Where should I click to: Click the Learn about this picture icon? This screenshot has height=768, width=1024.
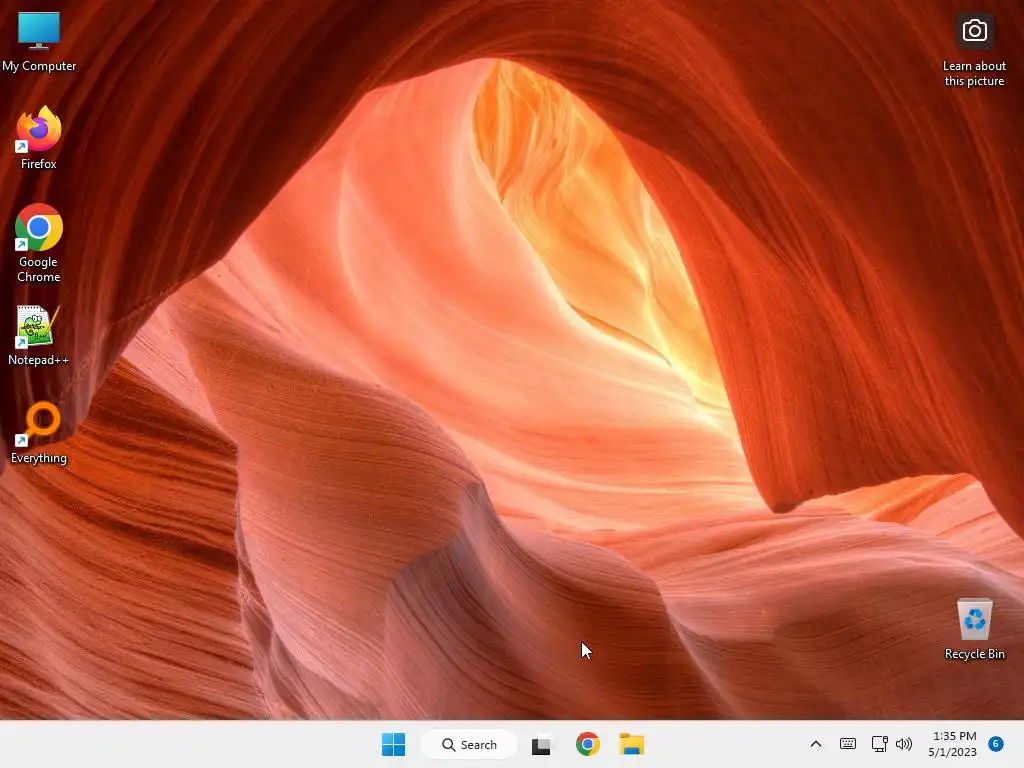[x=974, y=49]
